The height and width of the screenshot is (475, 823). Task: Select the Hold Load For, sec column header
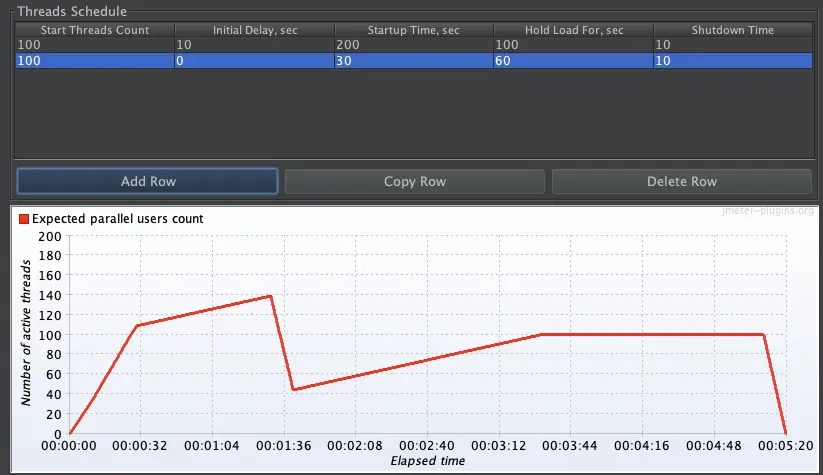[574, 30]
